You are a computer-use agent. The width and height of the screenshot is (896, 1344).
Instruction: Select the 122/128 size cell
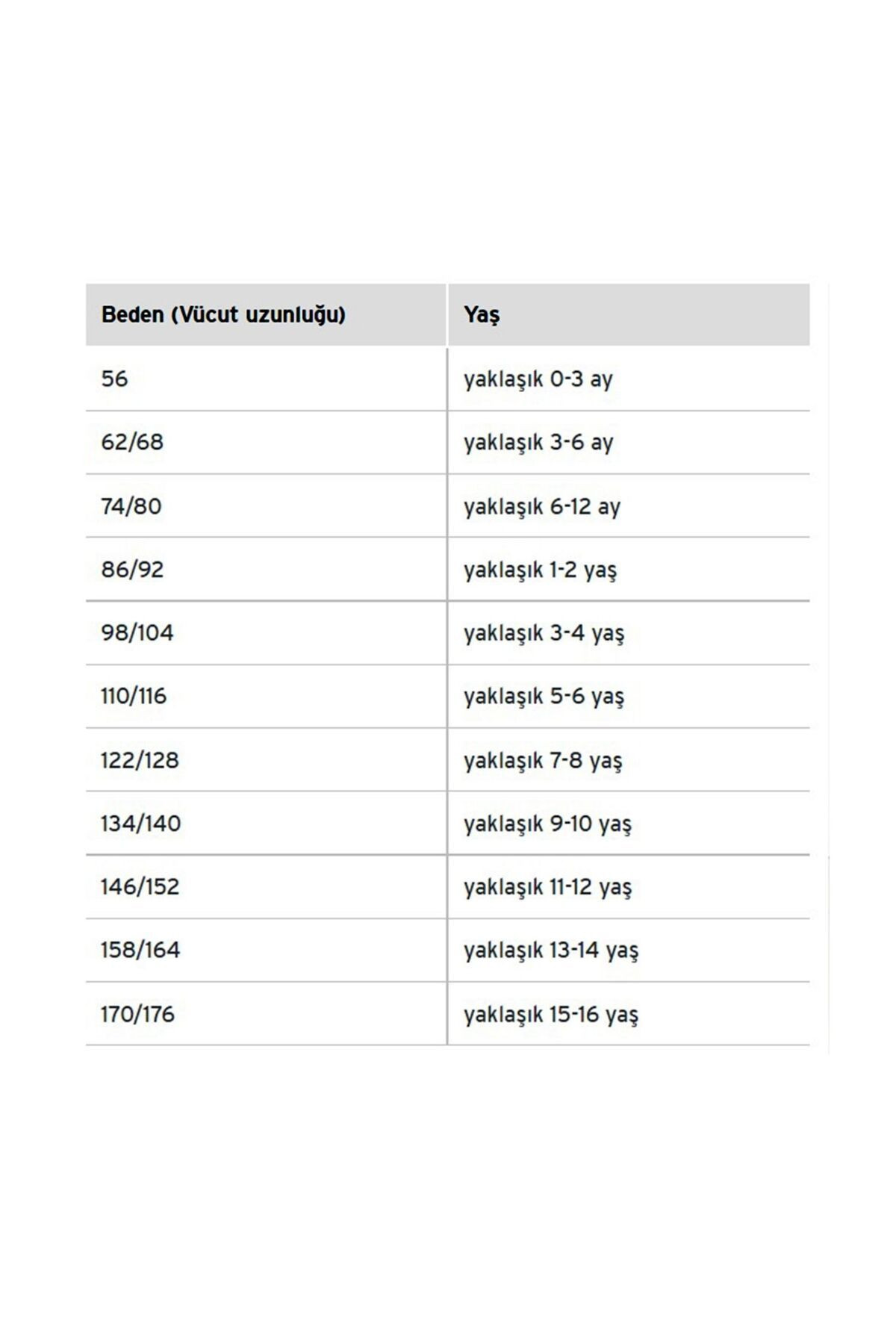266,759
